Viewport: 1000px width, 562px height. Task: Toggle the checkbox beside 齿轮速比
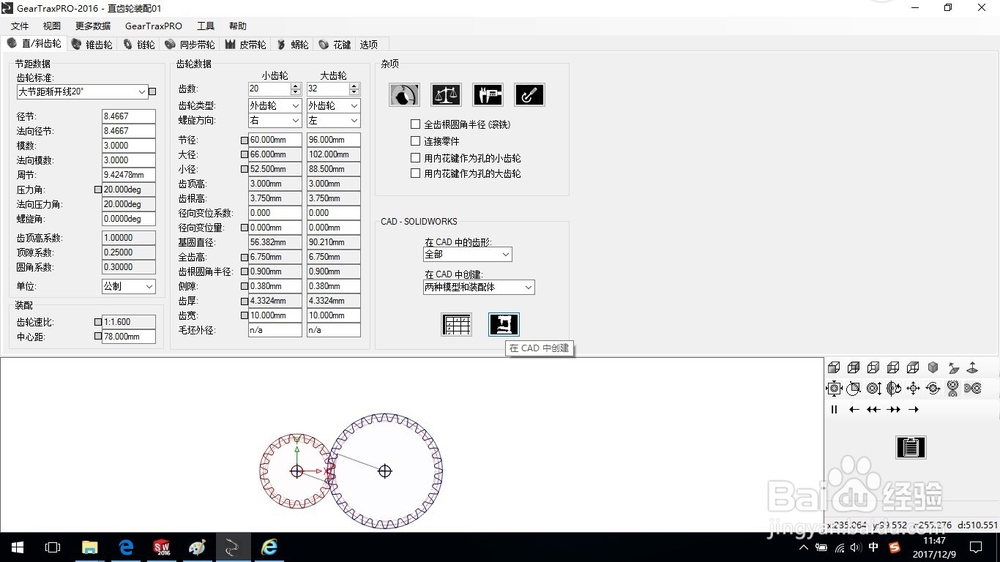[x=98, y=322]
